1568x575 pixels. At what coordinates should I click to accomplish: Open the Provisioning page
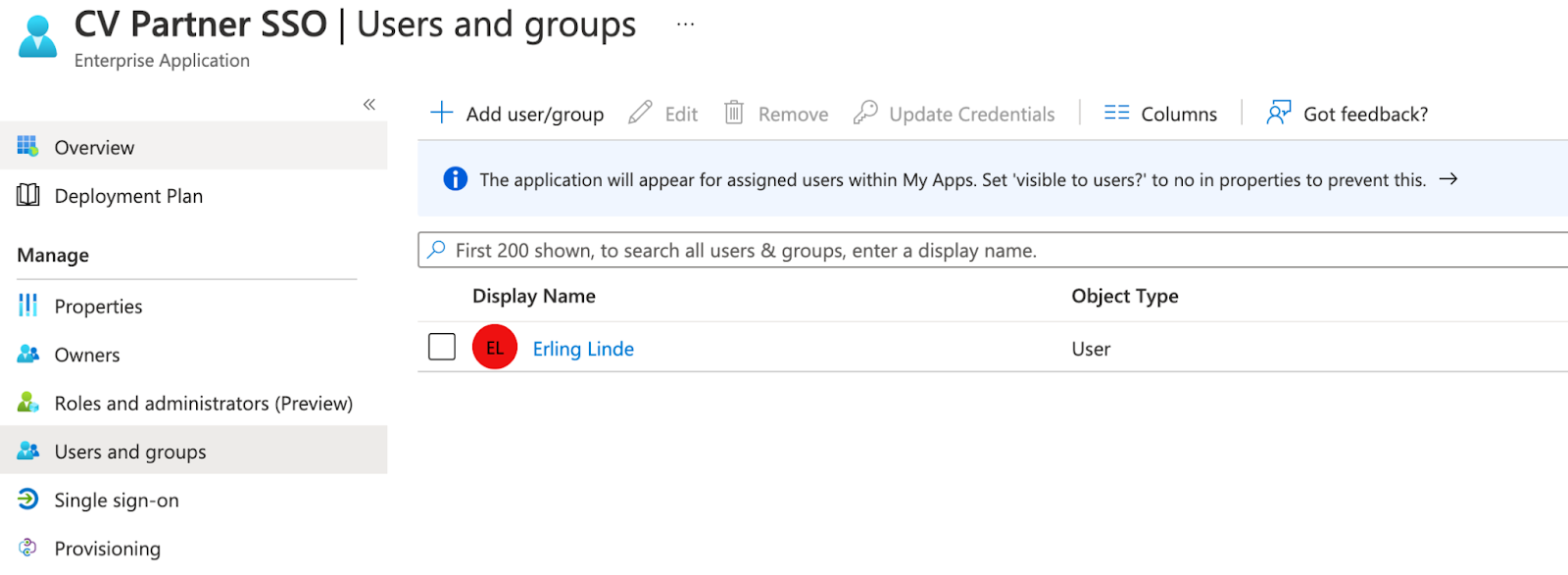point(108,549)
